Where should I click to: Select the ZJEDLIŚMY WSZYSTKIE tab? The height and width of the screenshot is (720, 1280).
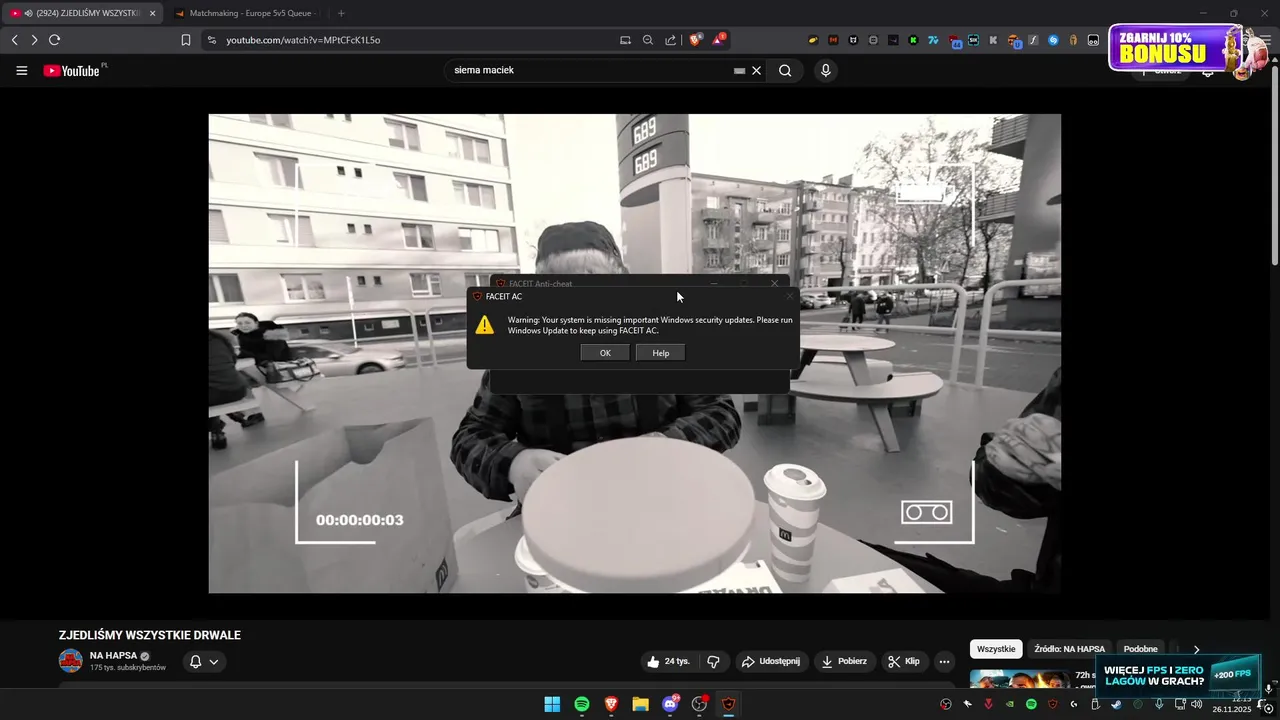[80, 13]
